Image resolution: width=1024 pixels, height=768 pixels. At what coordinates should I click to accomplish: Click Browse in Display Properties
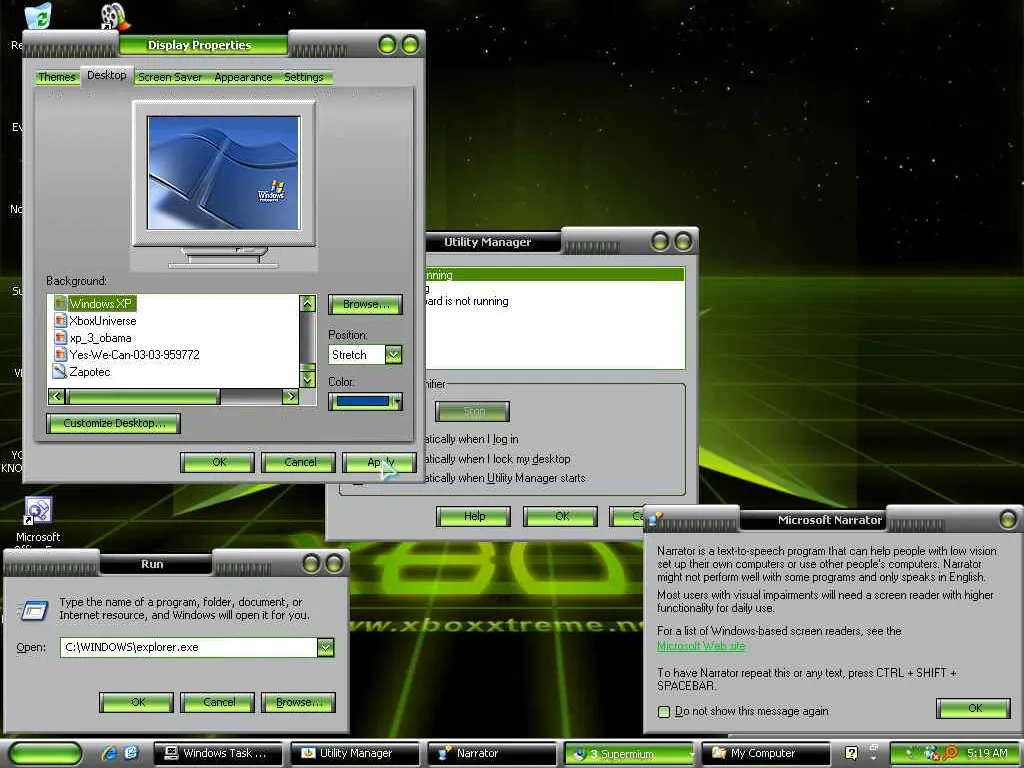tap(365, 304)
